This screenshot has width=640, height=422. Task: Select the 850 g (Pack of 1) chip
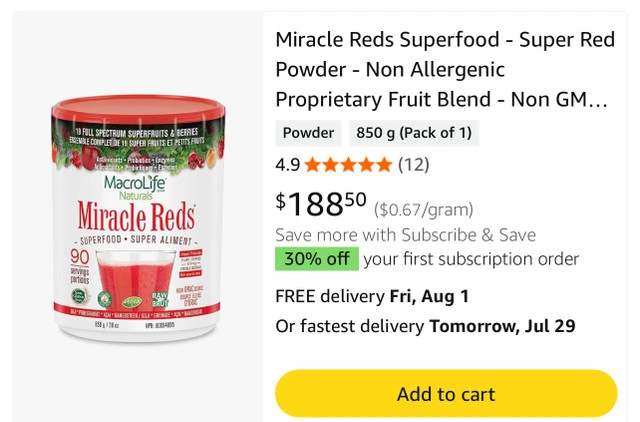[x=413, y=133]
